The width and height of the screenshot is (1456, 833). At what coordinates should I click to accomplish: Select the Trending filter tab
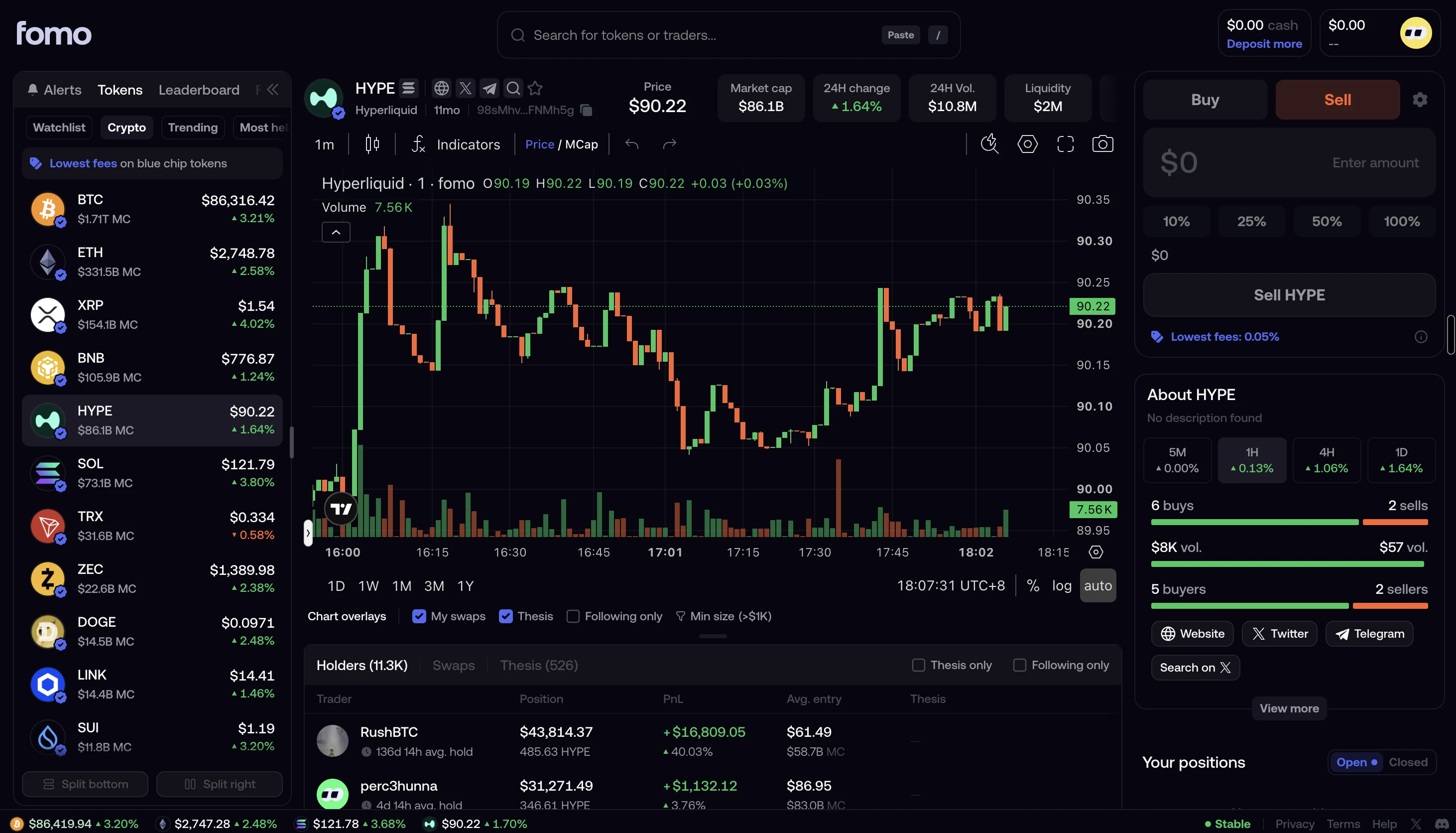(x=193, y=128)
